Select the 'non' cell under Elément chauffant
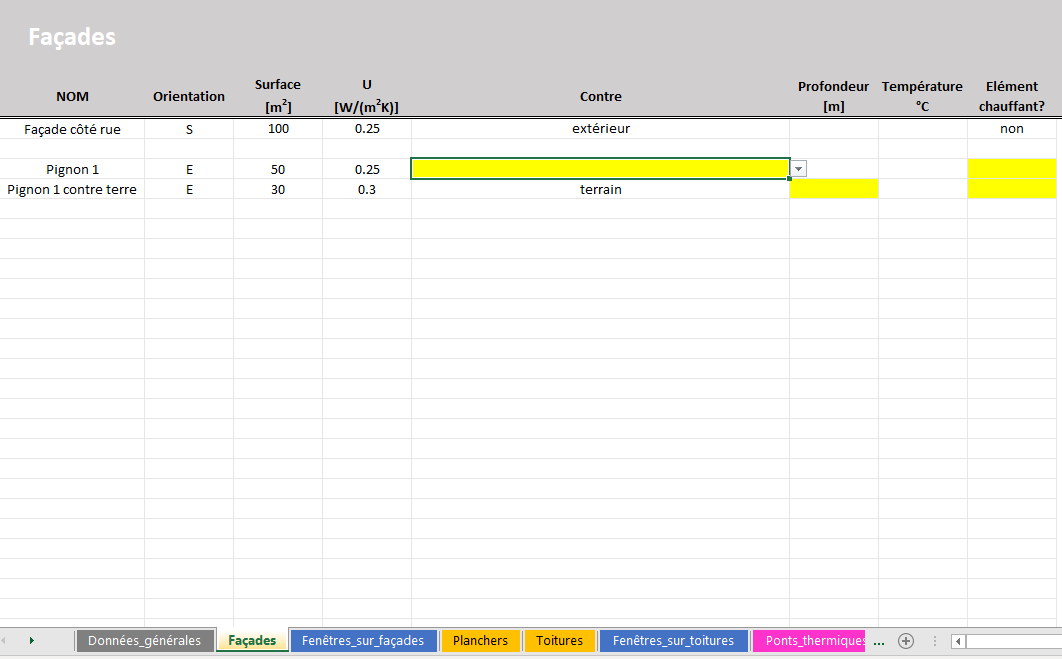 [1011, 129]
